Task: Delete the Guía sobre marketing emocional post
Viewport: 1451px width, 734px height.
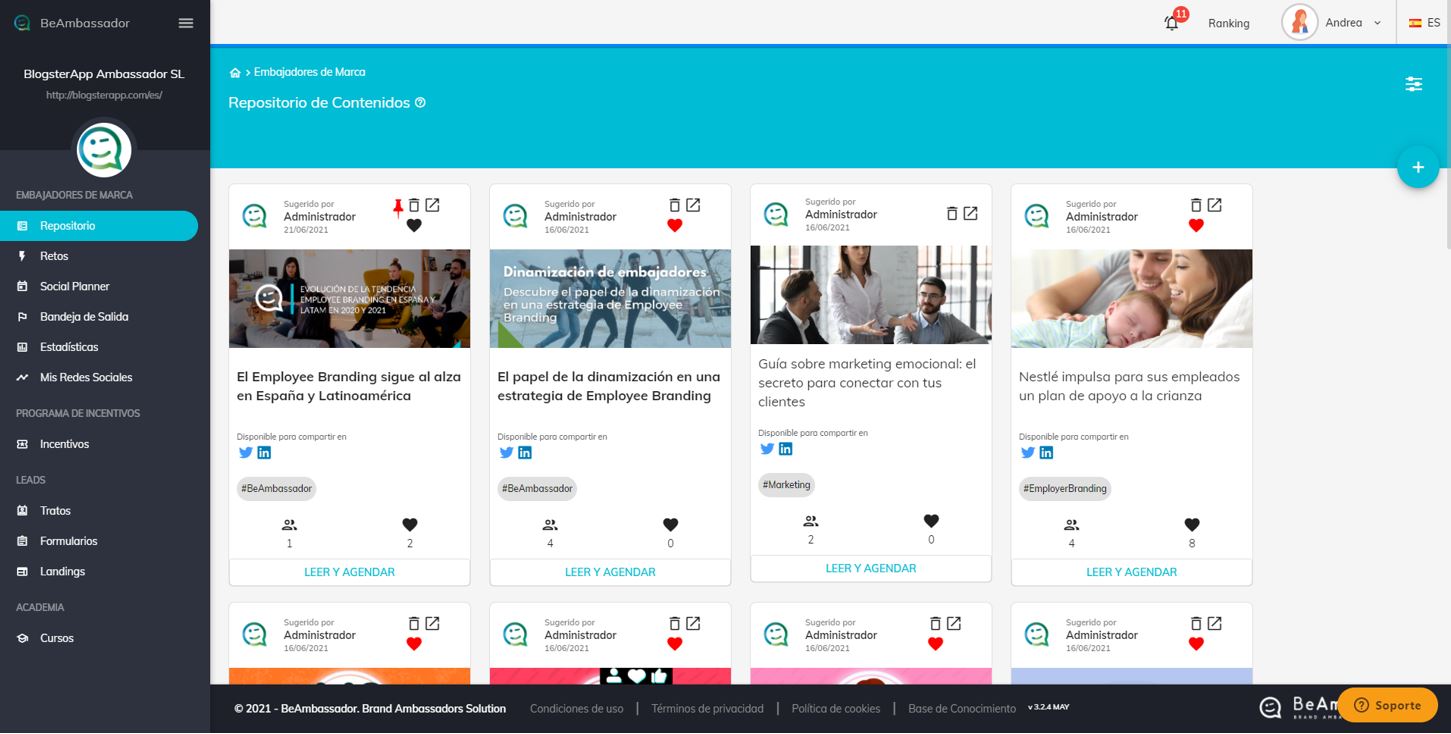Action: (x=951, y=212)
